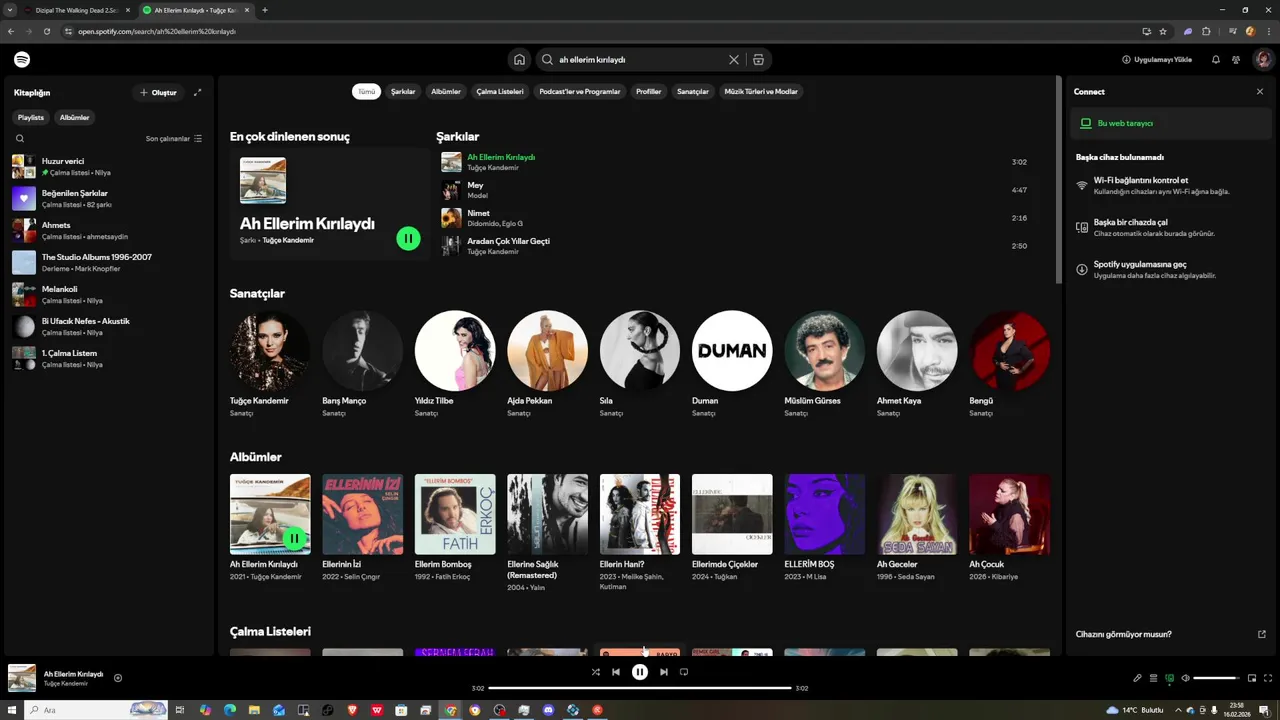This screenshot has height=720, width=1280.
Task: Open the Sanatçılar section heading
Action: click(257, 293)
